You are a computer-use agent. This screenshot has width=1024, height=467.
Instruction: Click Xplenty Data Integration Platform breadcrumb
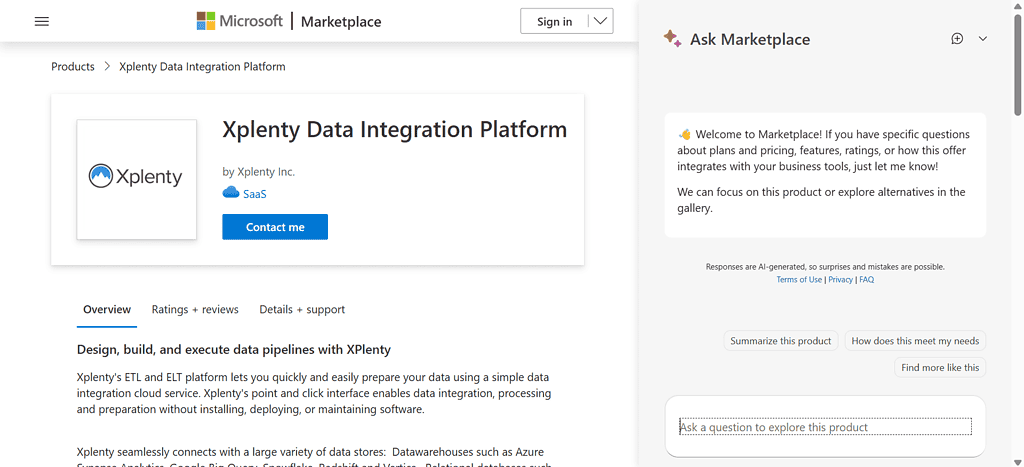202,67
